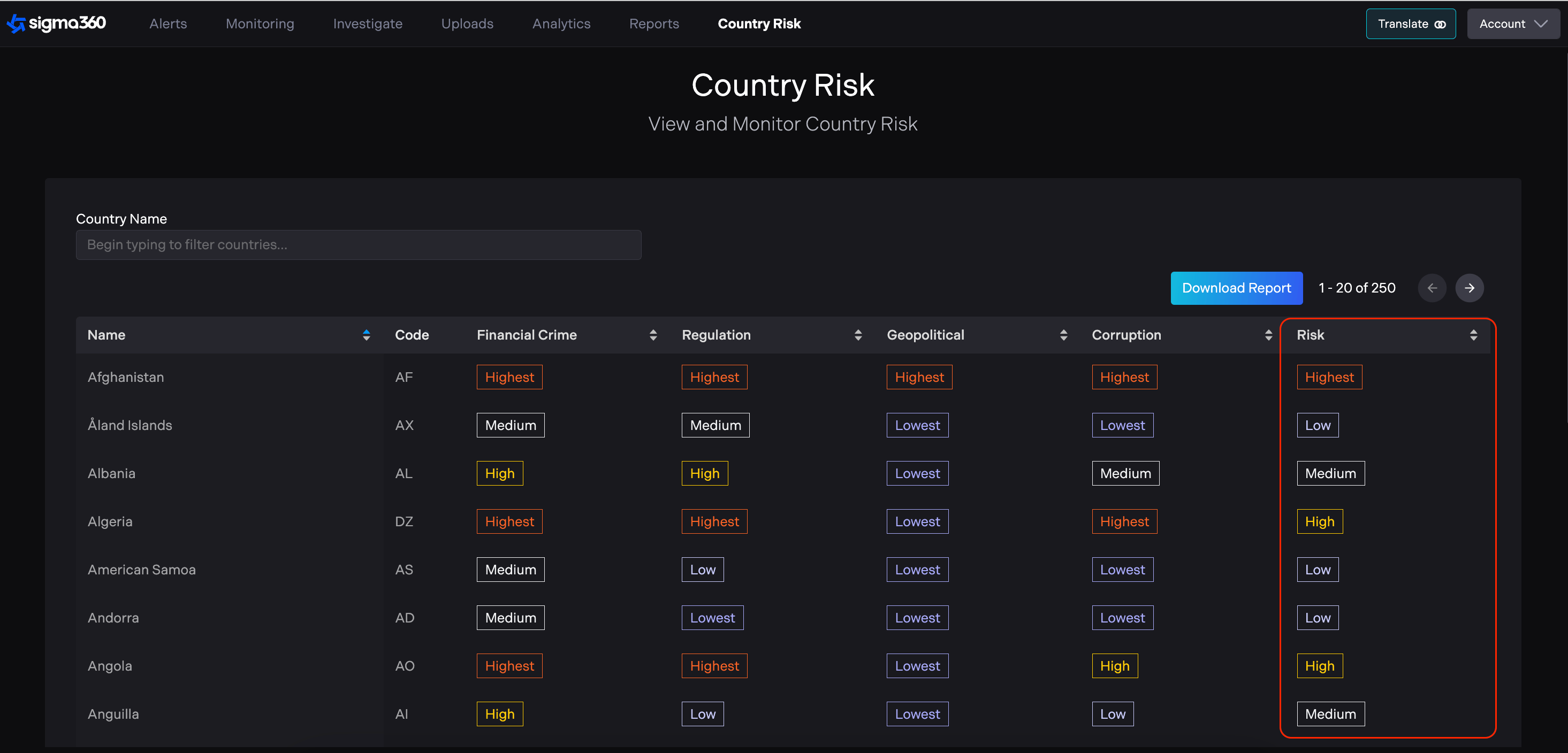Sort by Risk column
The height and width of the screenshot is (753, 1568).
[x=1473, y=335]
